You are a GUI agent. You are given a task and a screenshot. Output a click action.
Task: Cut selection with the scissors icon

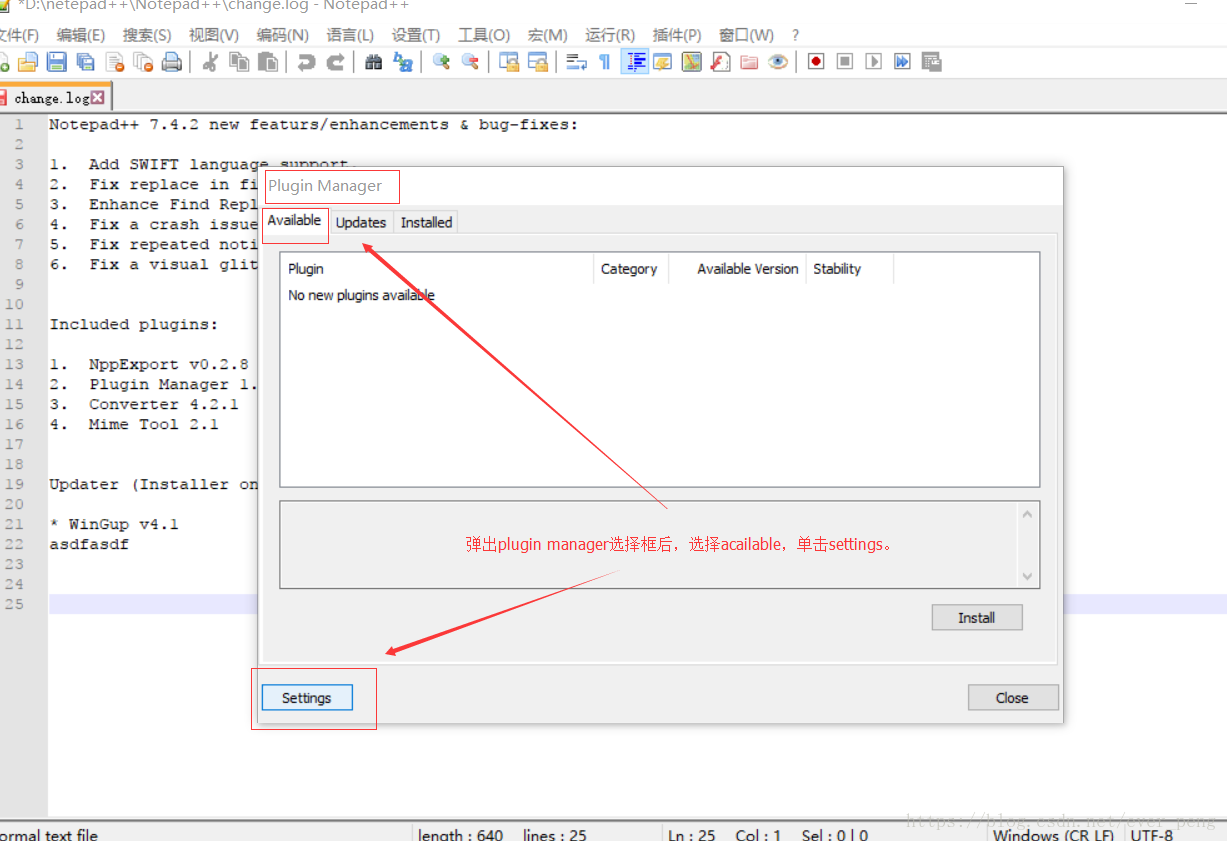(210, 62)
